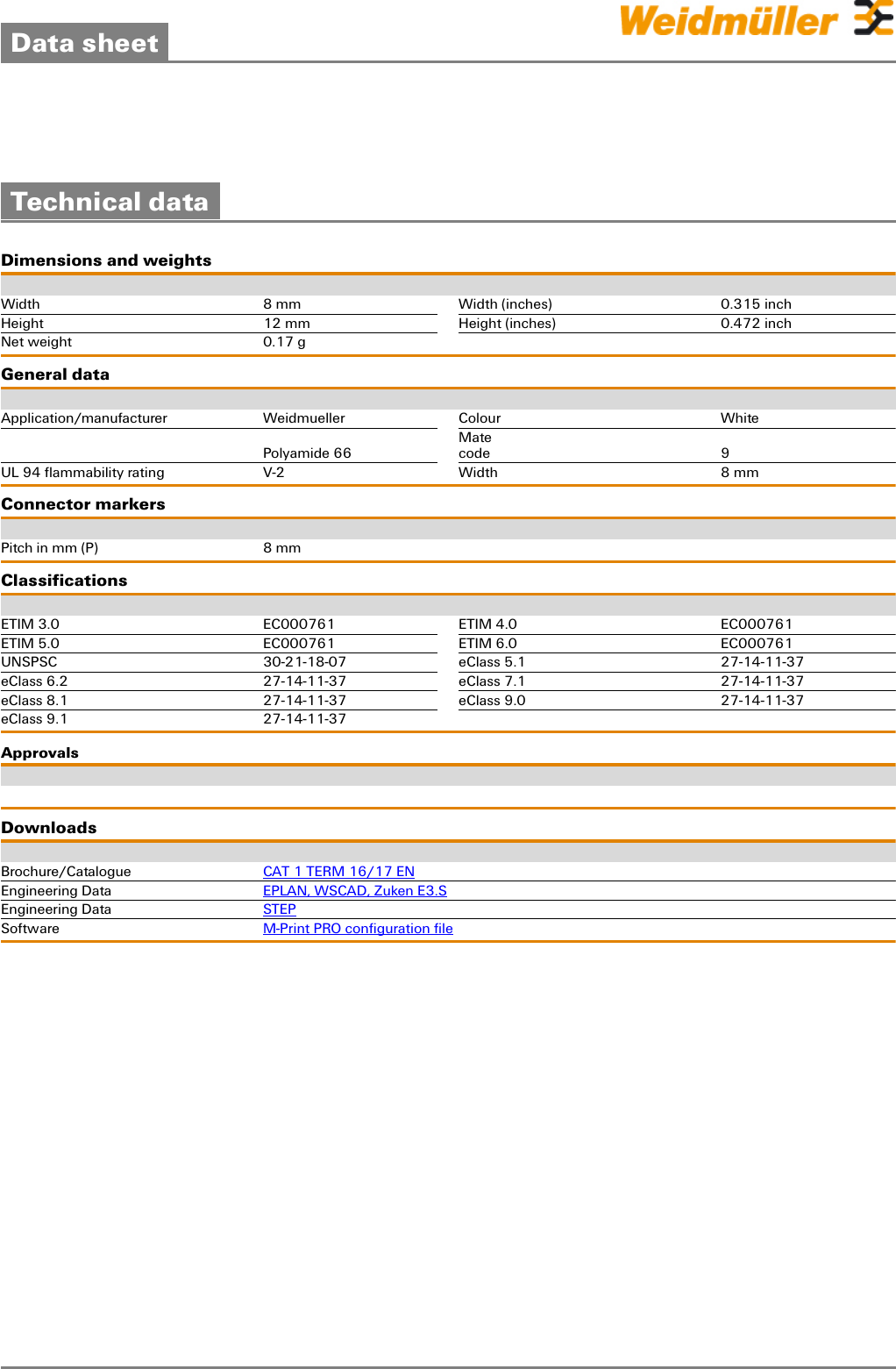Click the Net weight value 0.17 g
The width and height of the screenshot is (896, 1369).
(284, 342)
